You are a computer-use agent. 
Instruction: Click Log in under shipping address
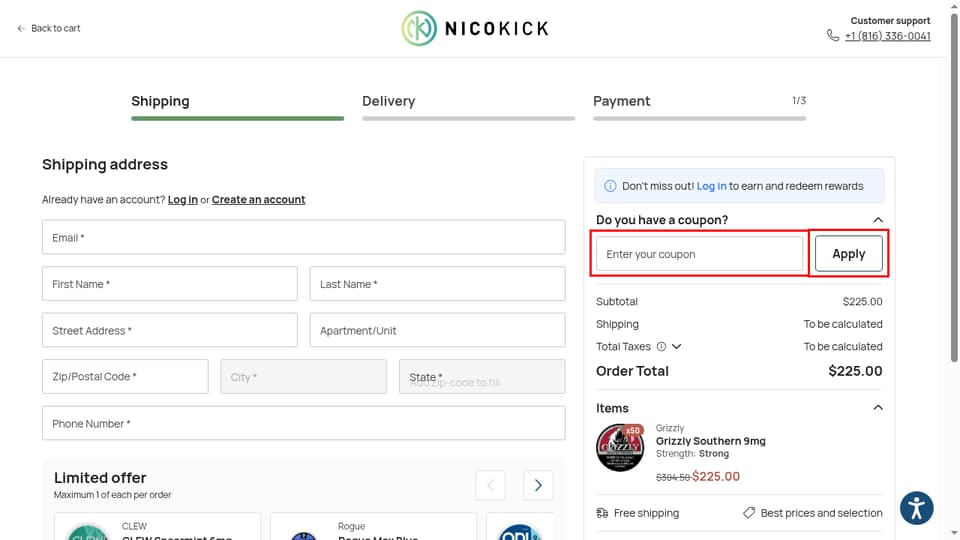point(182,200)
